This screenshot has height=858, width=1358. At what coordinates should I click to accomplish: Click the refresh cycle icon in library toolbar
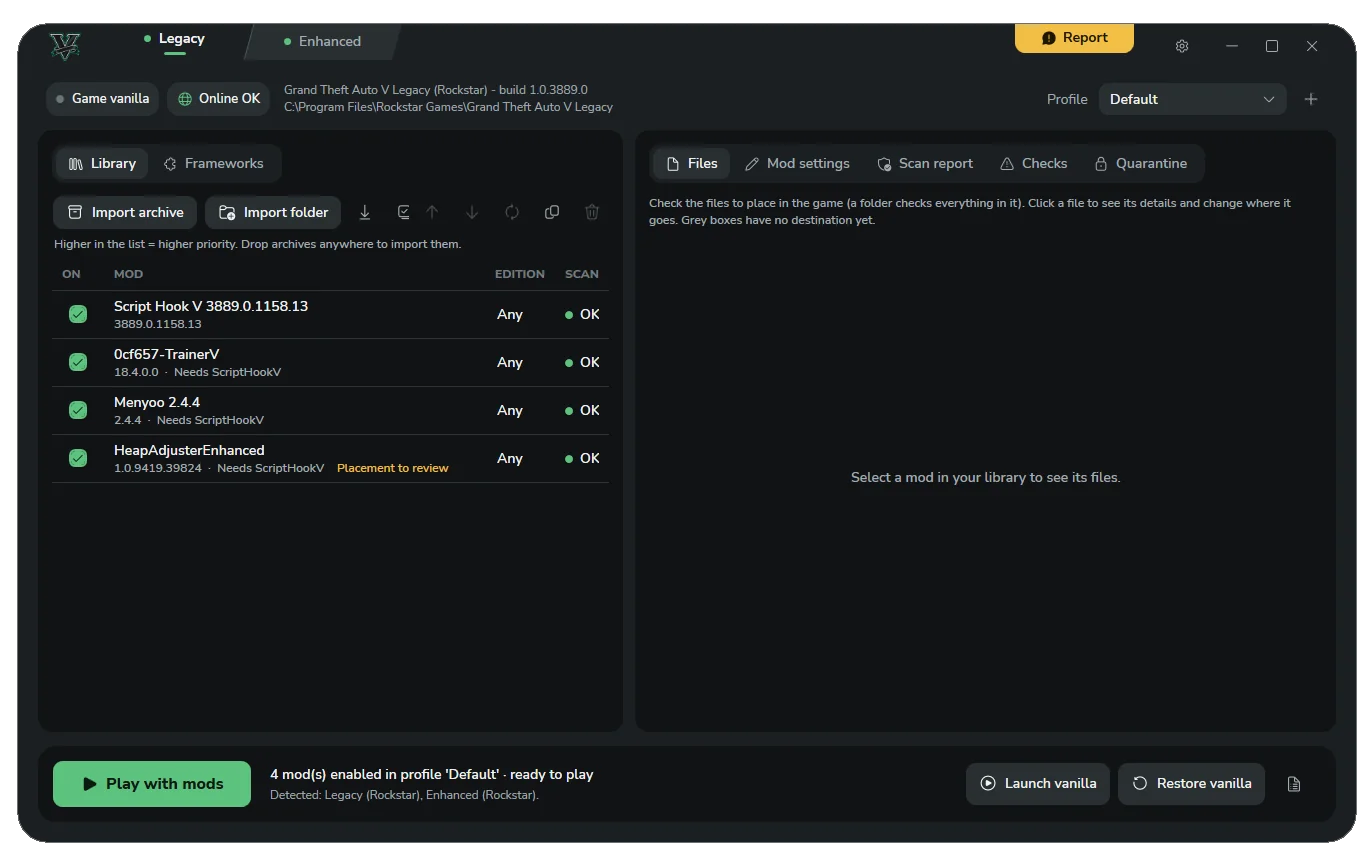[x=512, y=212]
